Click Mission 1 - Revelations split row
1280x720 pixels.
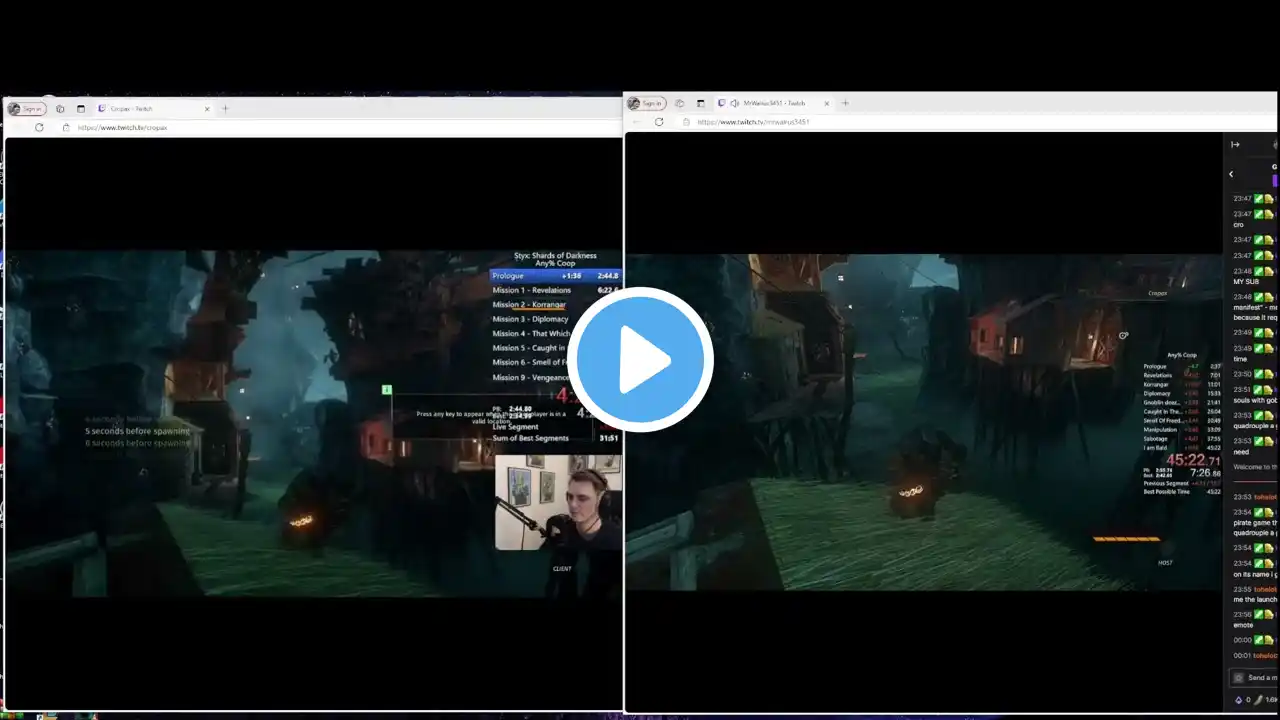pos(555,290)
